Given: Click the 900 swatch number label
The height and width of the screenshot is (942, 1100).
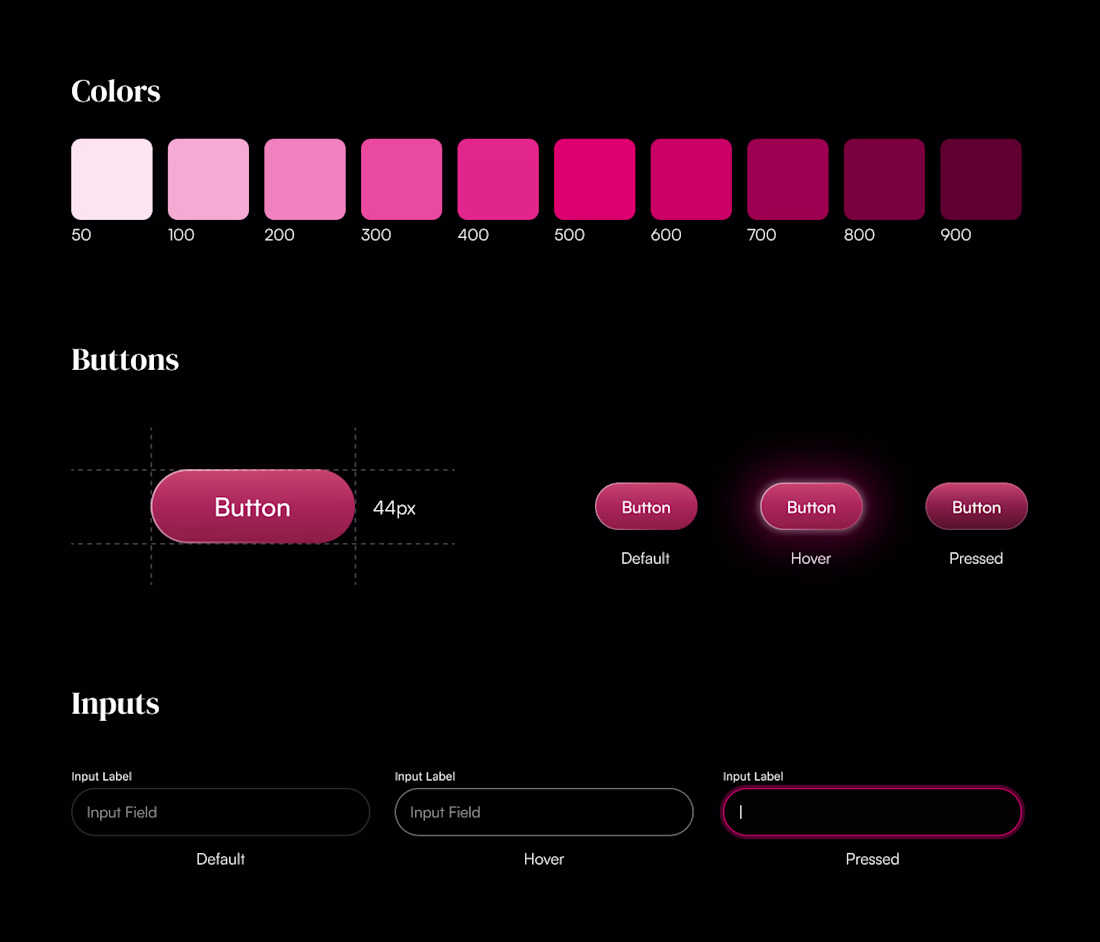Looking at the screenshot, I should click(x=955, y=235).
